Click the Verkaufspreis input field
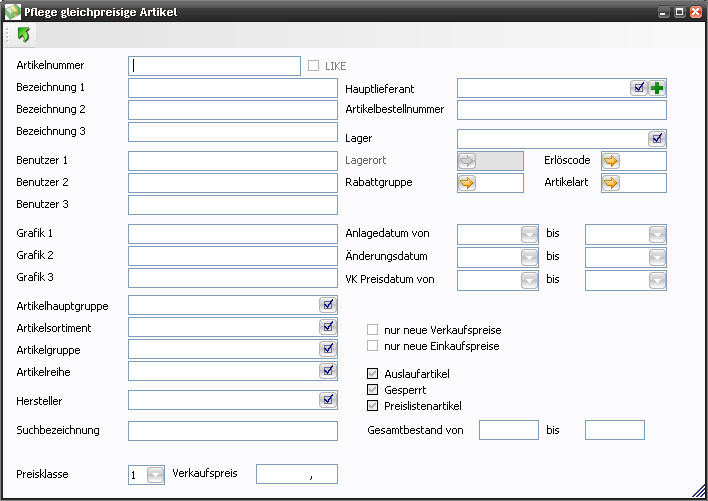 pos(296,474)
